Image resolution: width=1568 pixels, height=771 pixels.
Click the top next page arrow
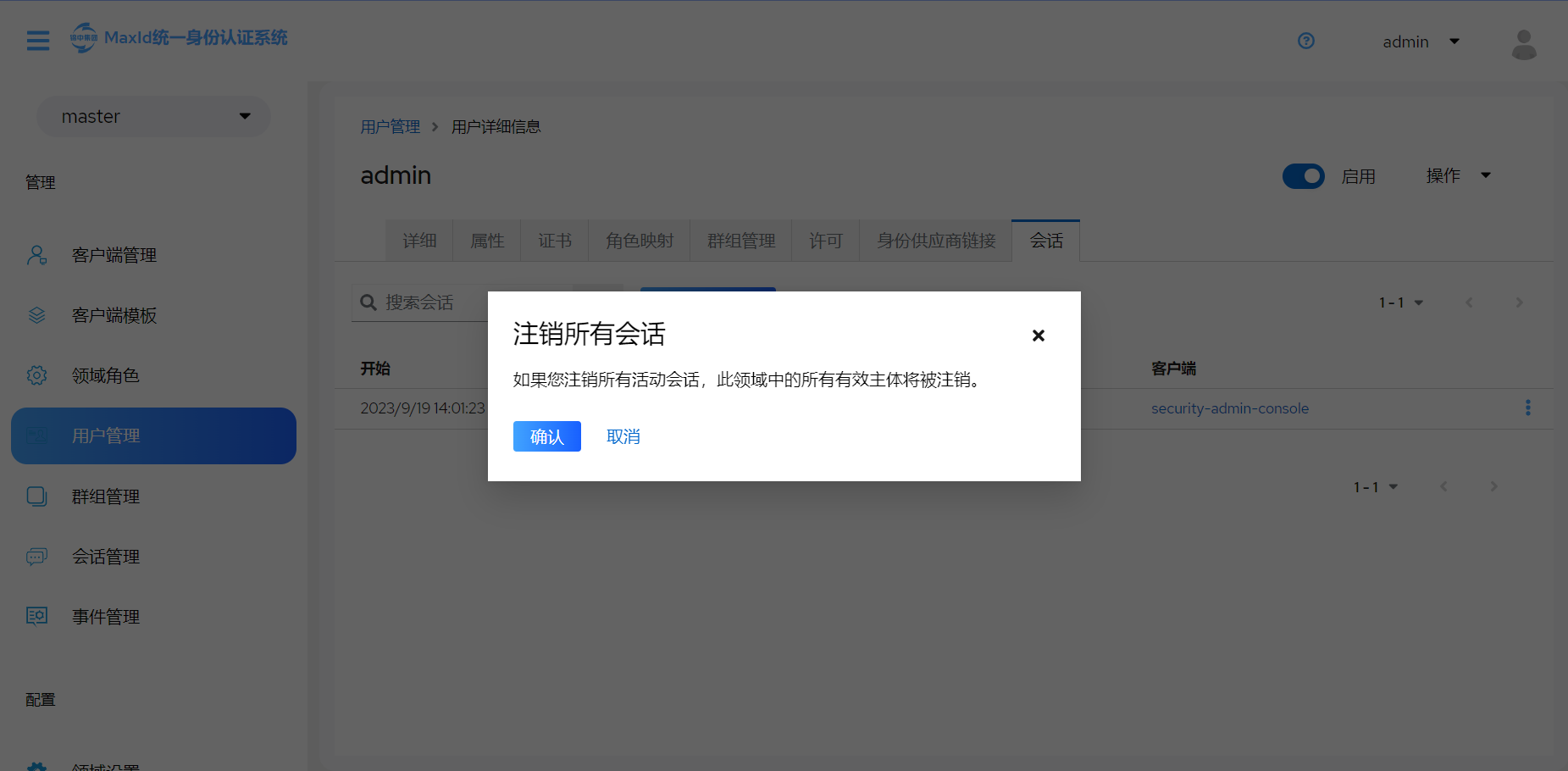coord(1519,302)
